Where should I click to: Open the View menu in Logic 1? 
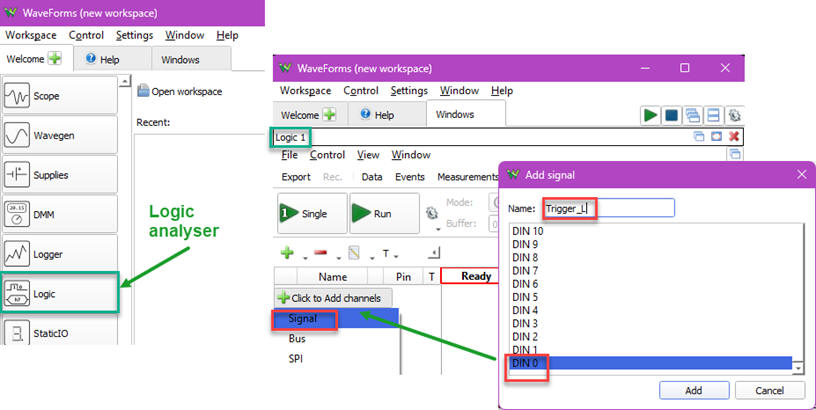368,155
